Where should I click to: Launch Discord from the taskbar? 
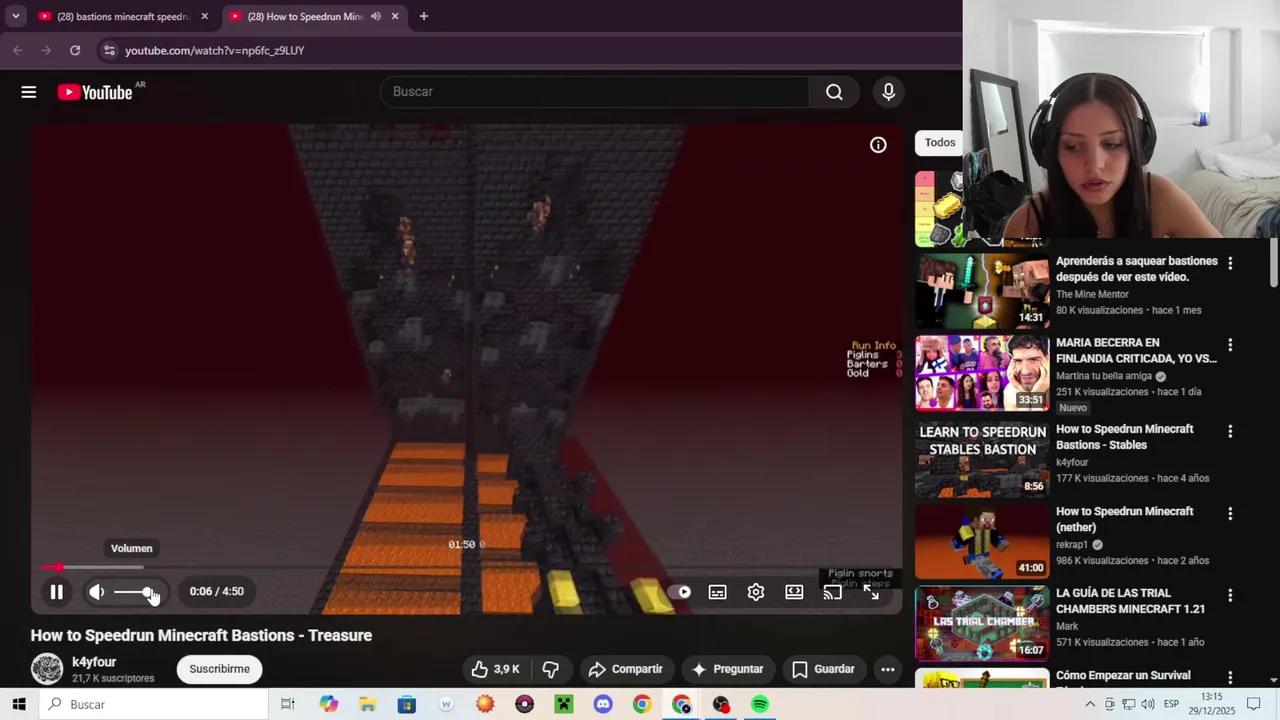[x=603, y=705]
